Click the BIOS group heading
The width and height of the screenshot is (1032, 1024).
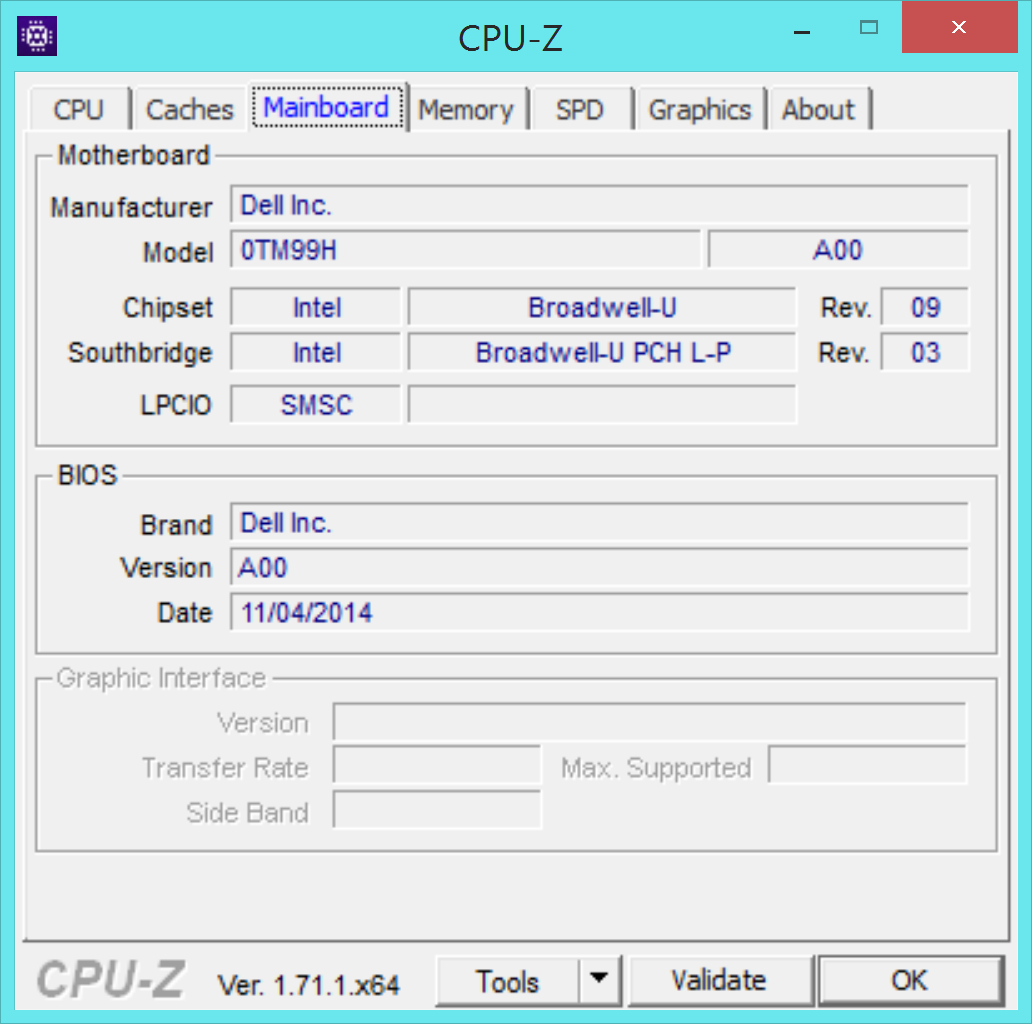(88, 475)
